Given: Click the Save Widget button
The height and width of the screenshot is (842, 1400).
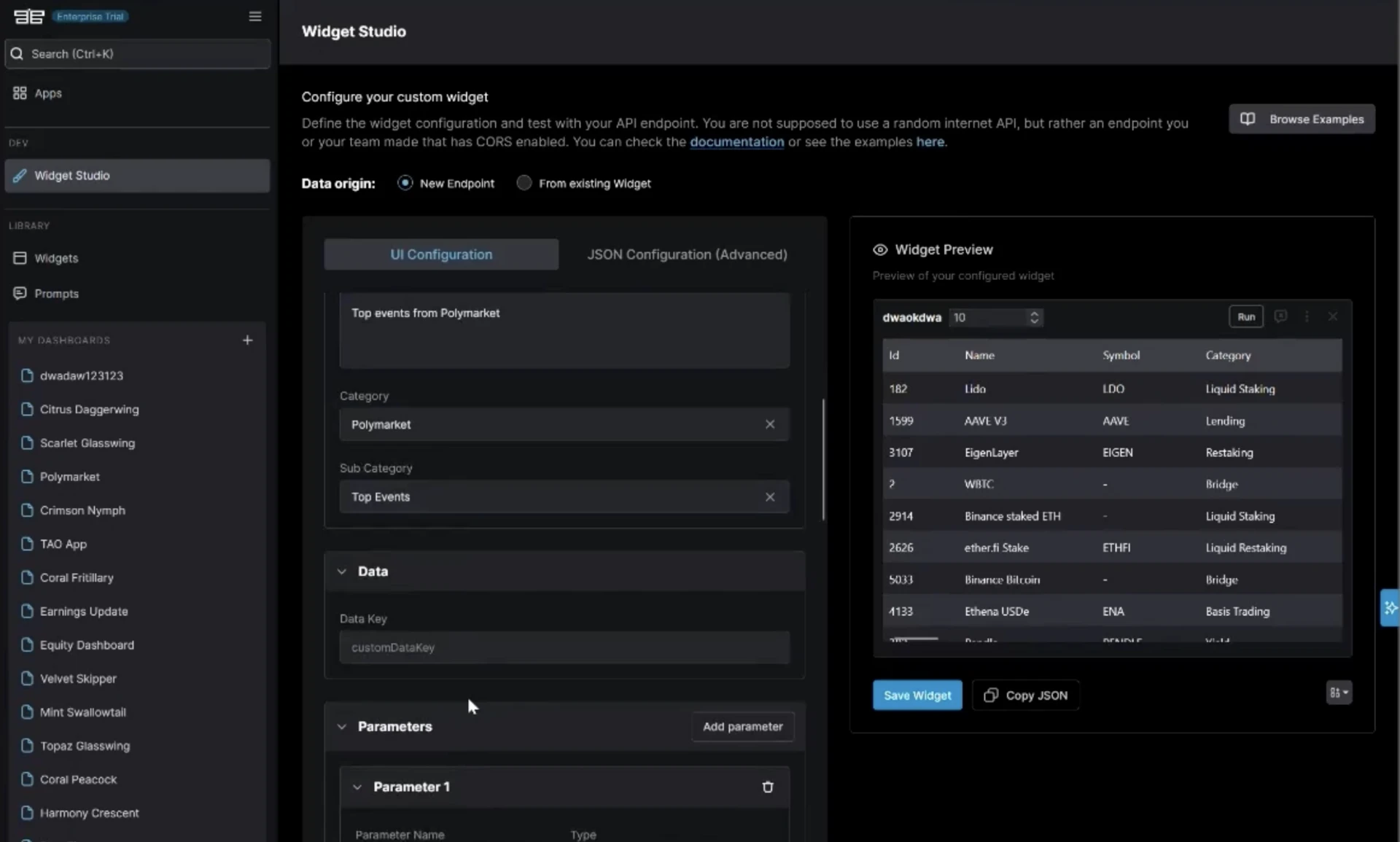Looking at the screenshot, I should point(917,695).
